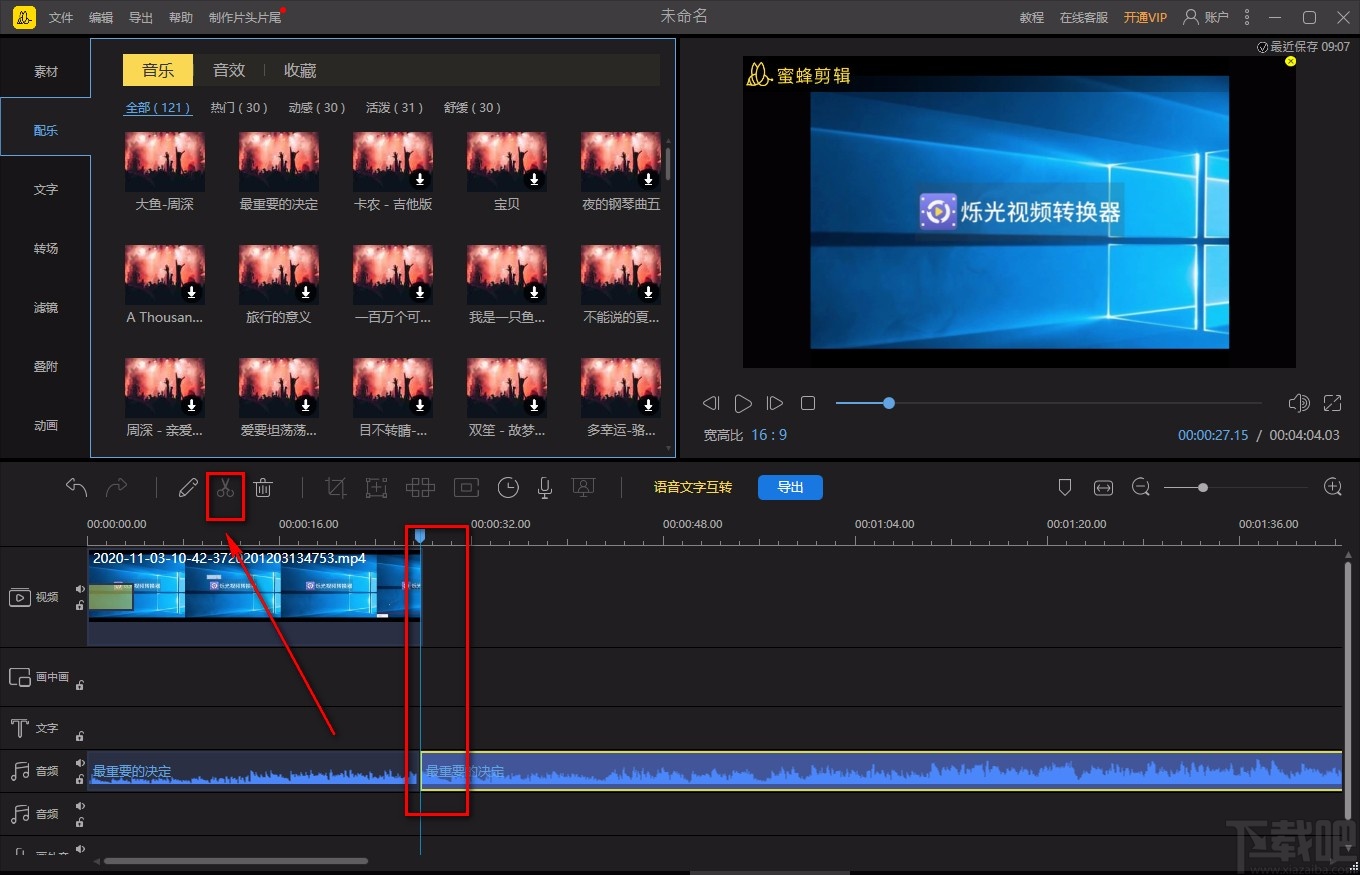Lock the empty second audio track

click(80, 822)
